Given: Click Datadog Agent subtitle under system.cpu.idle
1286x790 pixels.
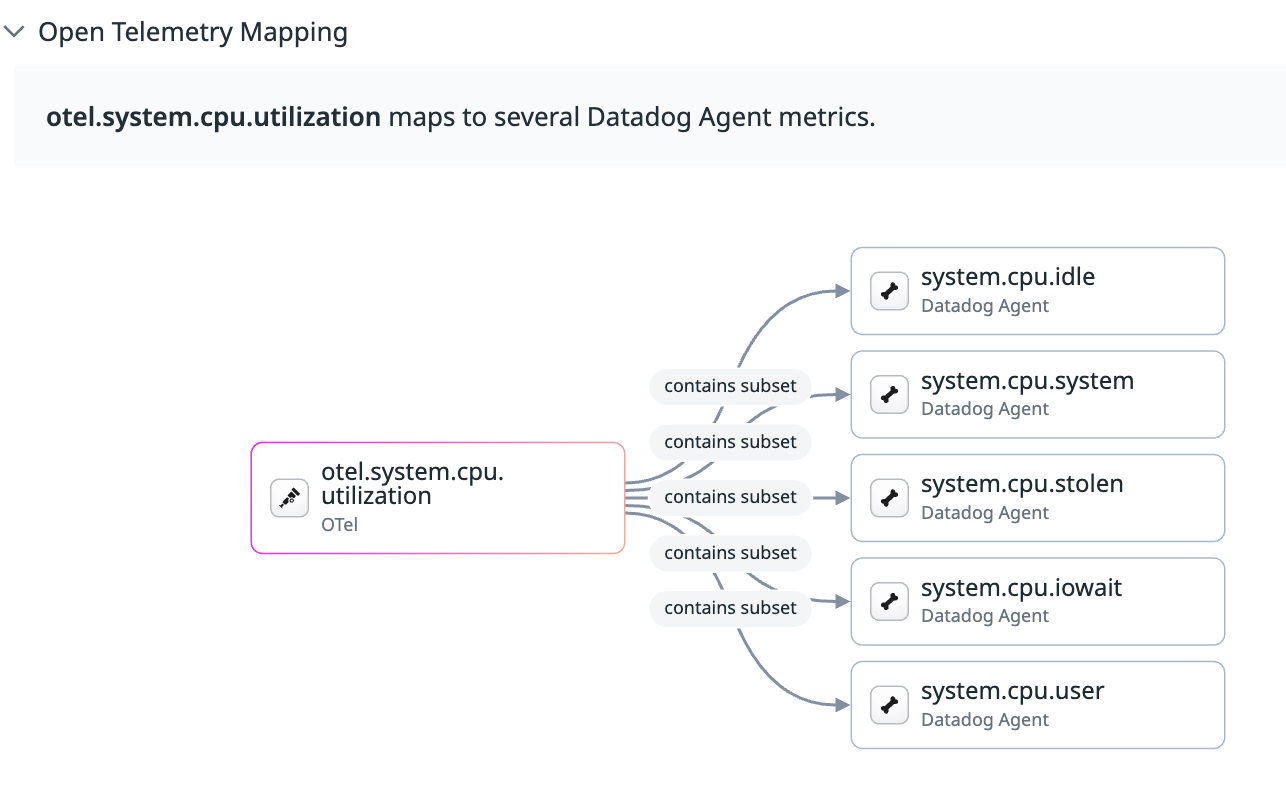Looking at the screenshot, I should (x=984, y=306).
